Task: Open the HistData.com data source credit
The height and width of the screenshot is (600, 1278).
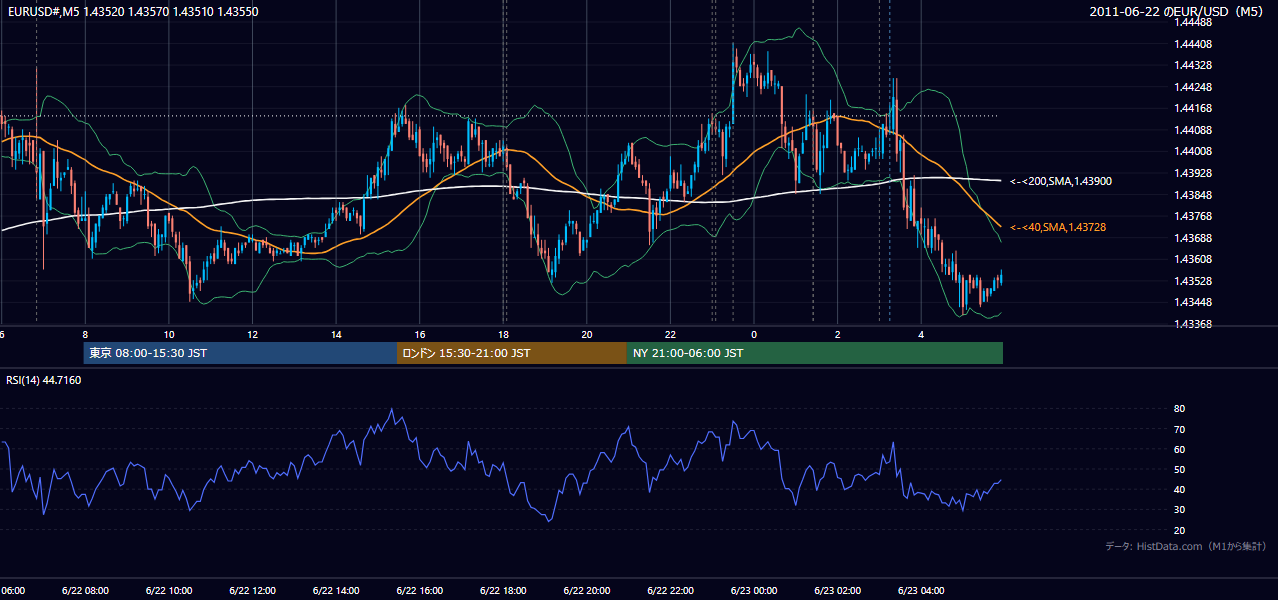Action: tap(1187, 546)
